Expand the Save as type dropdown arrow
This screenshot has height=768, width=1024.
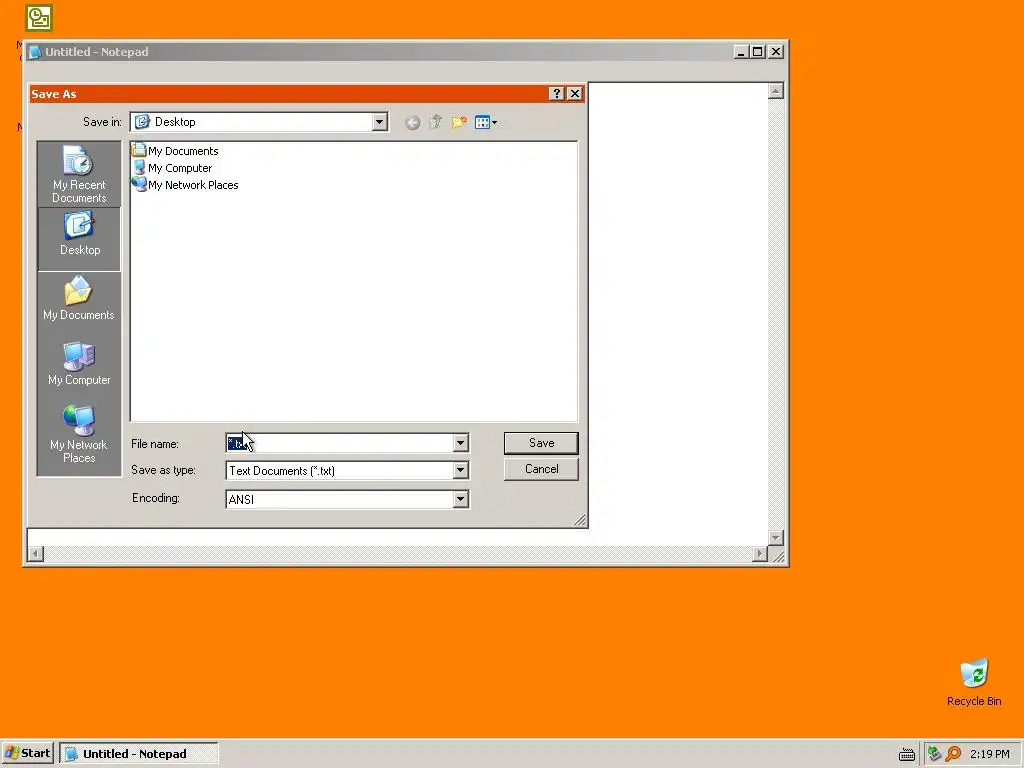(460, 470)
